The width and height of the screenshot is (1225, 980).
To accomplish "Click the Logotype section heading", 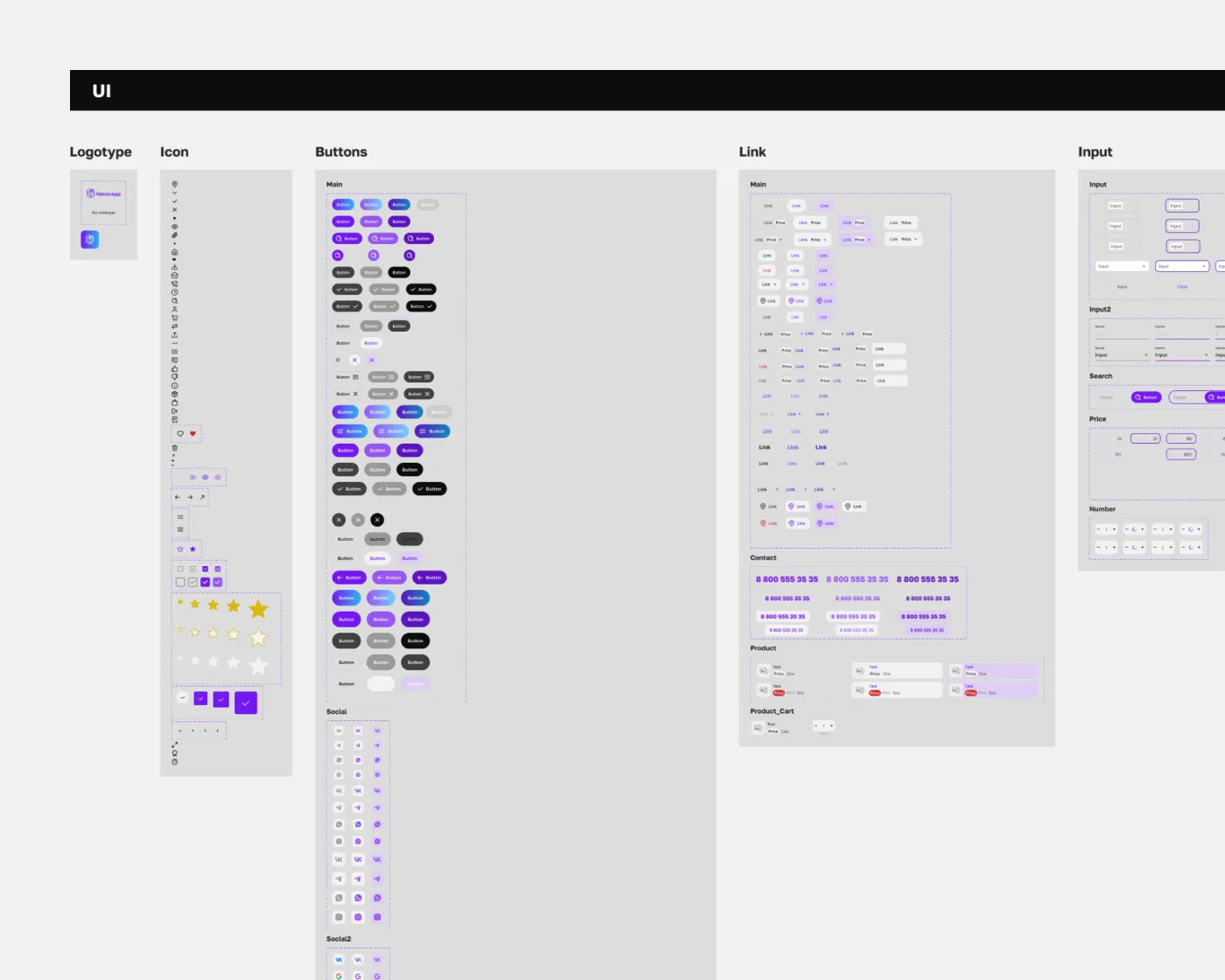I will 101,152.
